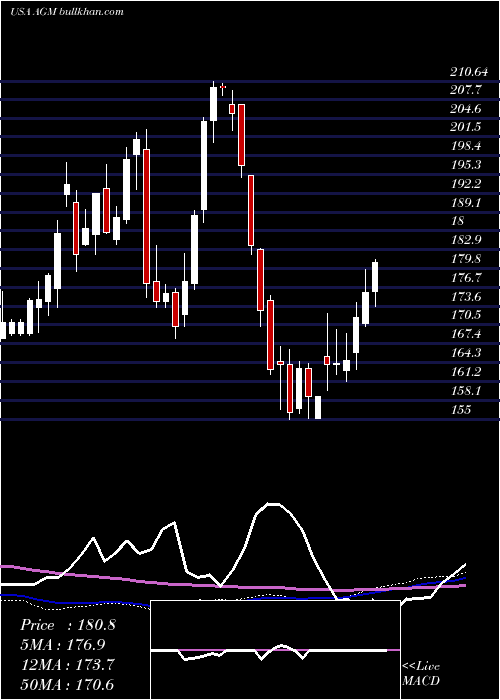Select the 164.3 price axis label
500x700 pixels.
point(466,353)
